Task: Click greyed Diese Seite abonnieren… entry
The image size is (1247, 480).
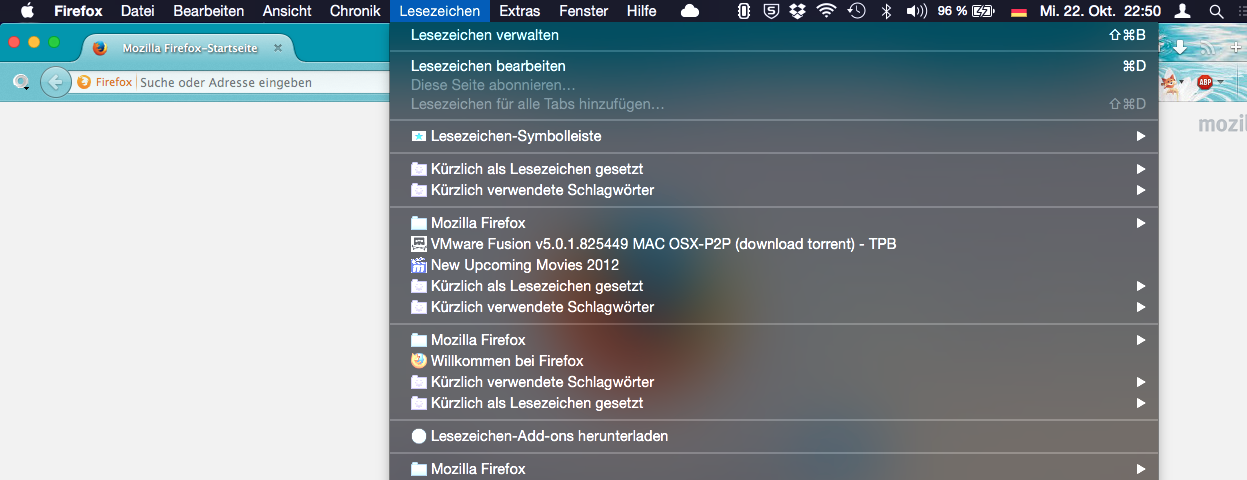Action: pos(774,85)
